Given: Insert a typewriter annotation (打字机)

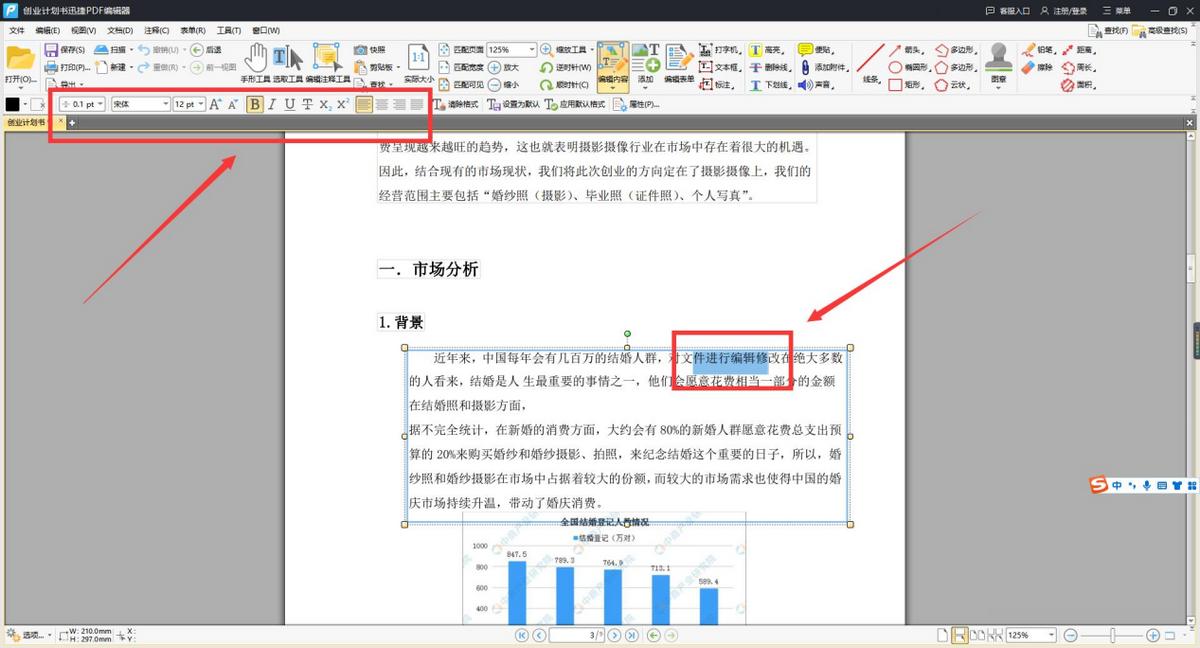Looking at the screenshot, I should coord(722,50).
